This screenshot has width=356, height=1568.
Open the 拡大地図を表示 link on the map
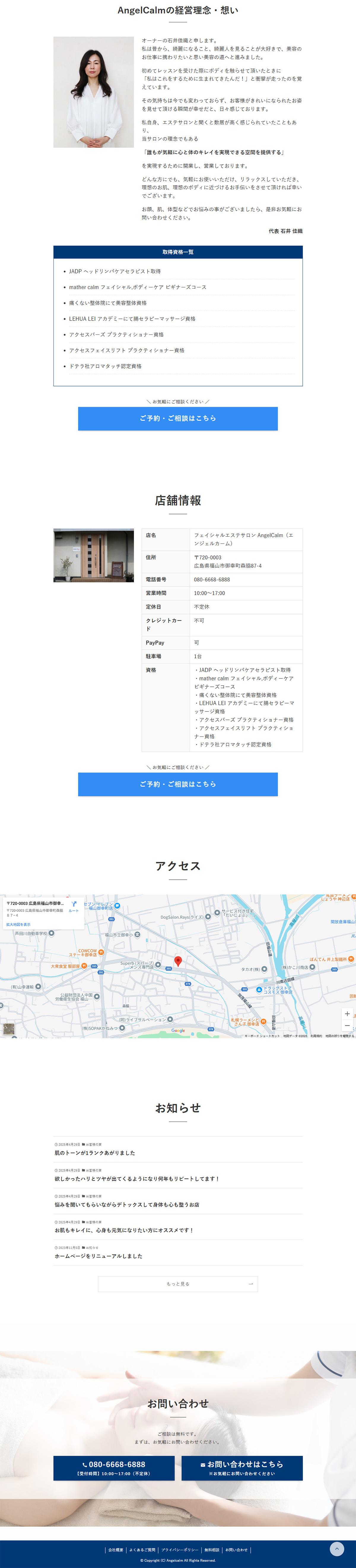point(18,924)
